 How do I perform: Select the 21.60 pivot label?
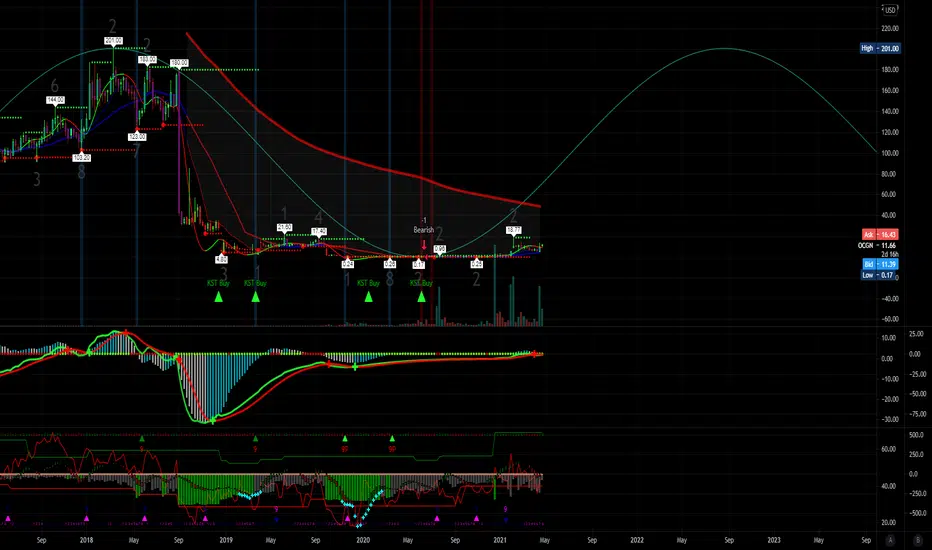[x=285, y=227]
